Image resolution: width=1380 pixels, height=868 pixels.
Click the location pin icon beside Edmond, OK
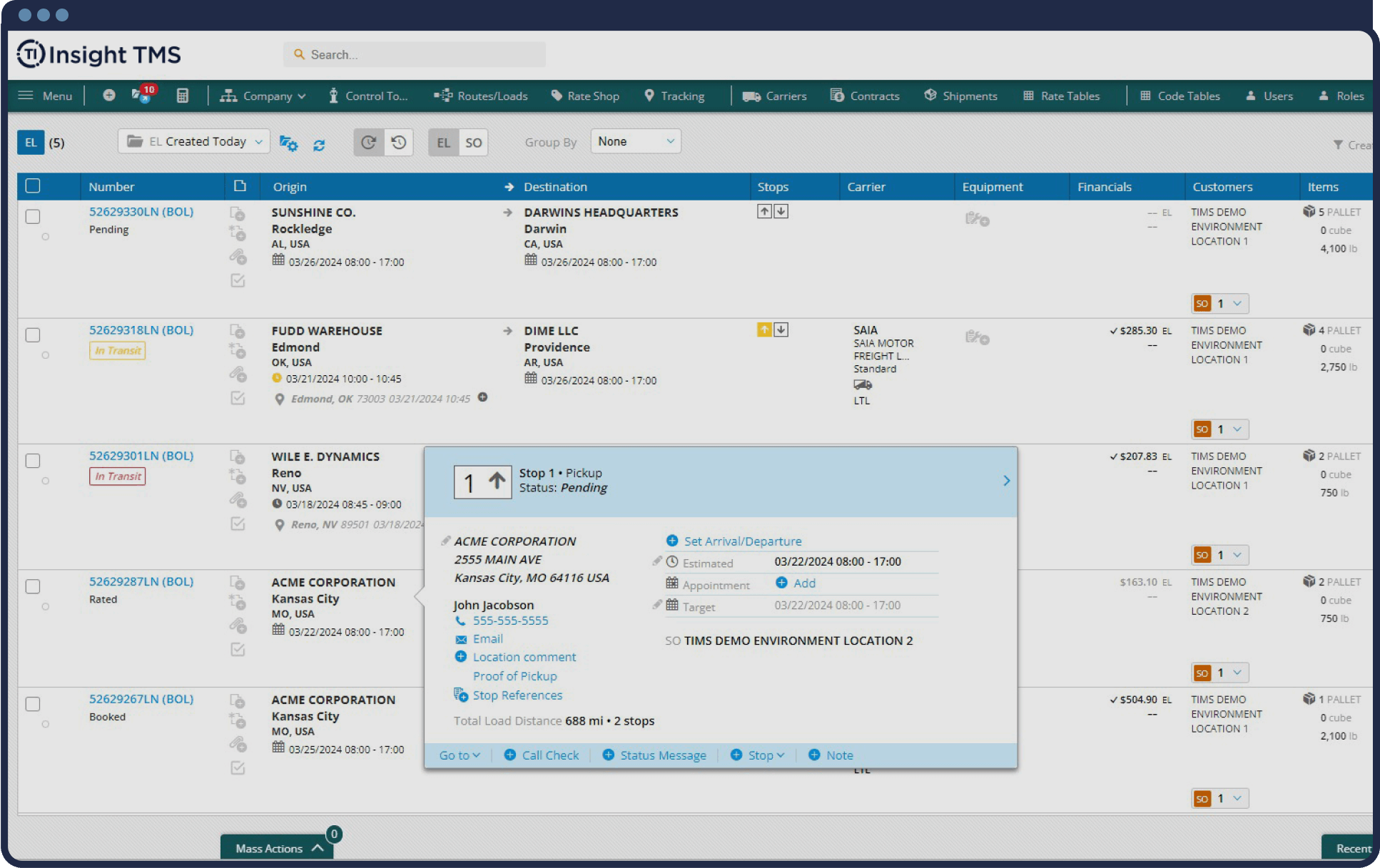[279, 399]
